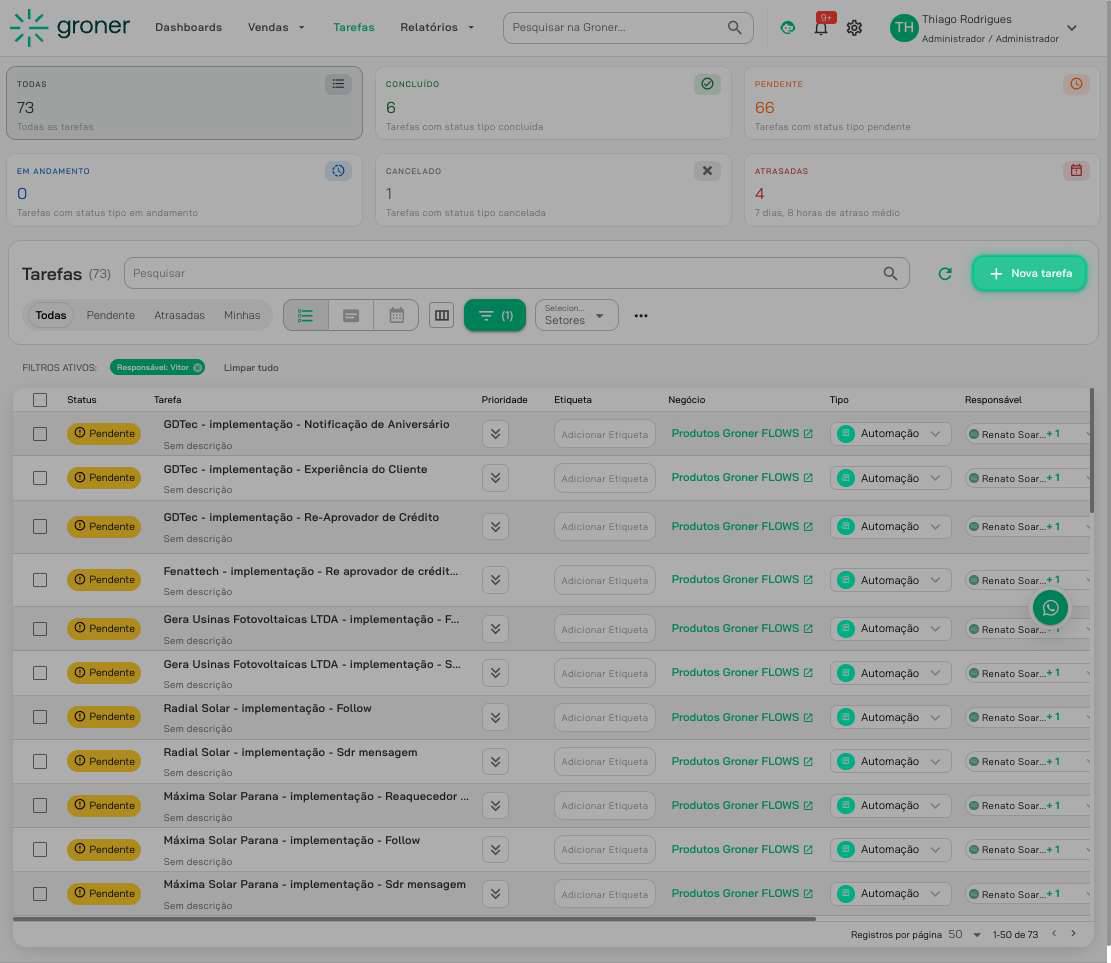Select the Minhas filter tab
This screenshot has height=963, width=1111.
coord(242,315)
